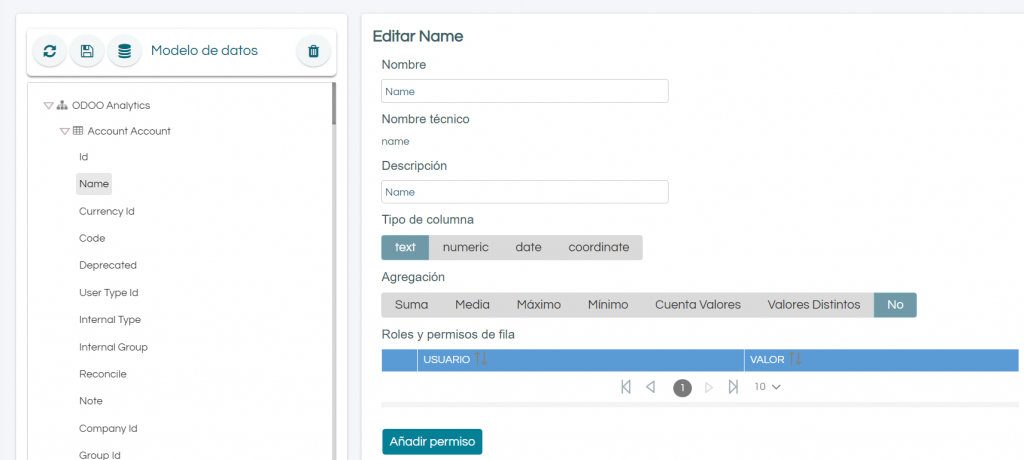The height and width of the screenshot is (460, 1024).
Task: Set aggregation to Suma
Action: (x=411, y=305)
